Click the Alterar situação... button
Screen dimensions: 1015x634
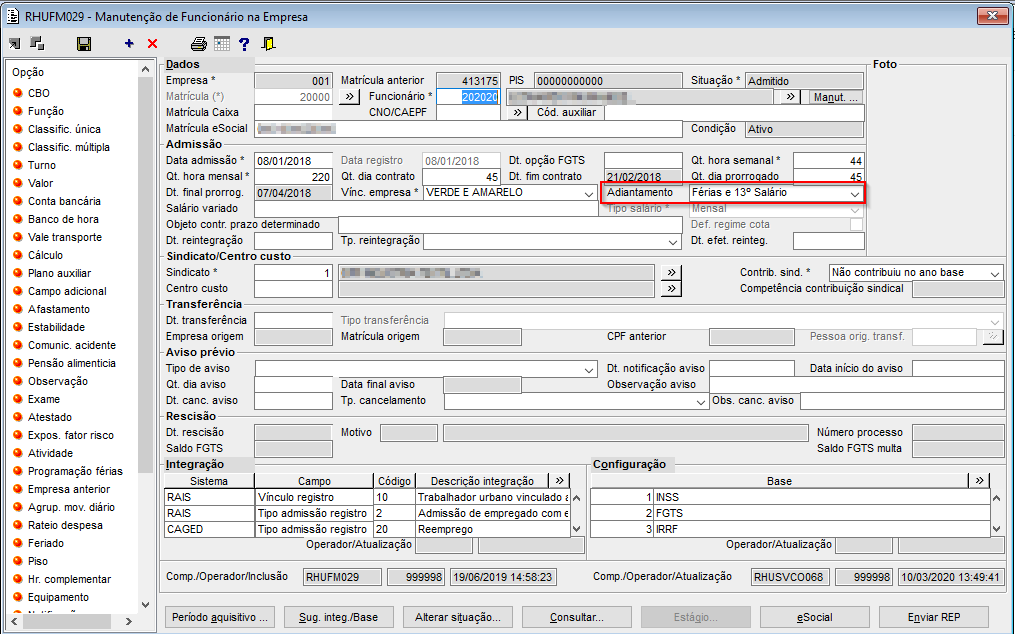[458, 617]
